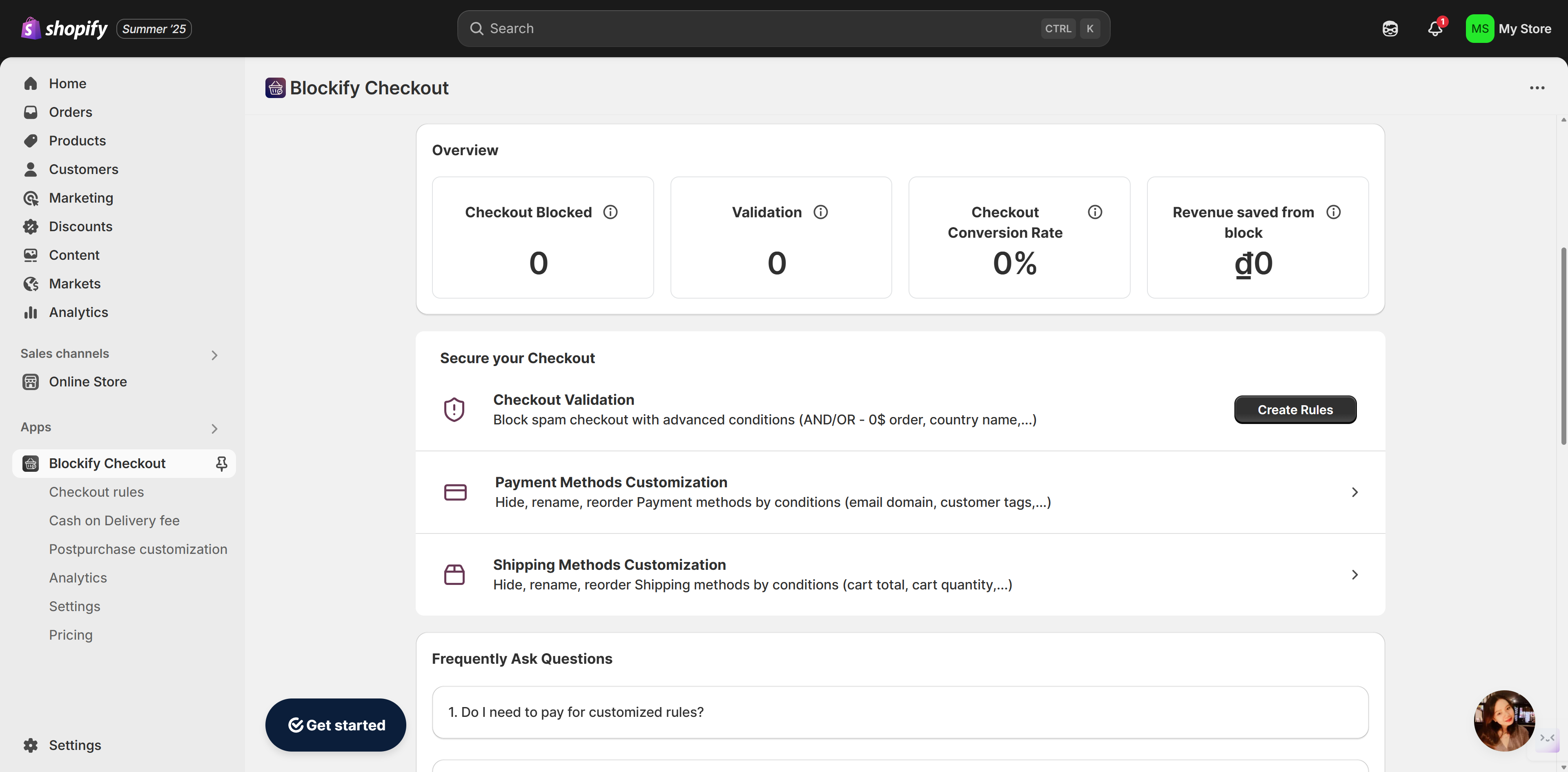Open Products in sidebar
The height and width of the screenshot is (772, 1568).
(124, 141)
